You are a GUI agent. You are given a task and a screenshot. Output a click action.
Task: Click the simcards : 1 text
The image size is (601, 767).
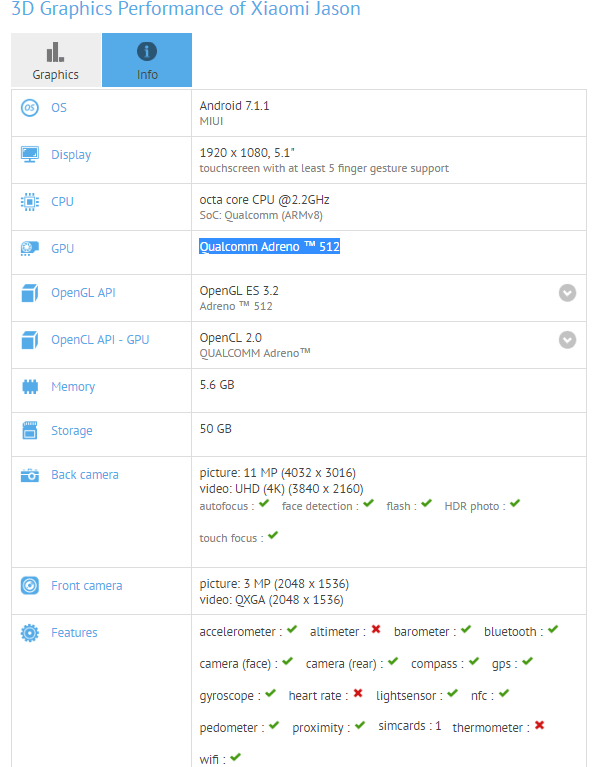click(x=410, y=726)
